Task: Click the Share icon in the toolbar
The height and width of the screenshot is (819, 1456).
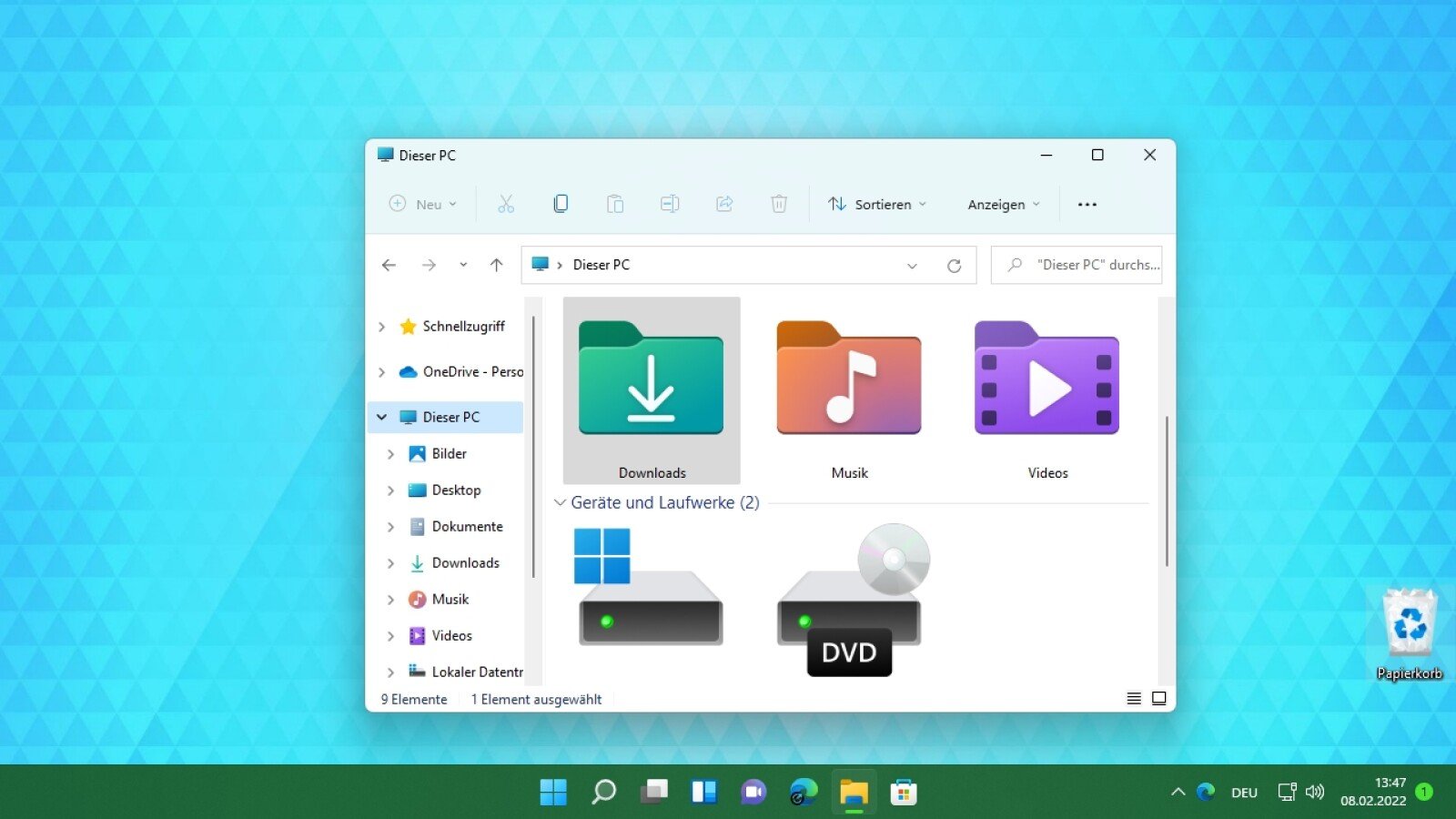Action: (x=724, y=204)
